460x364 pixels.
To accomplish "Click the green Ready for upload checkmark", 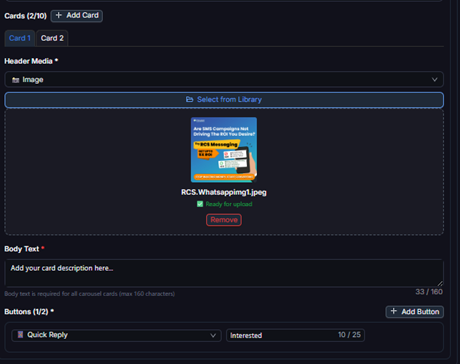I will pos(200,204).
